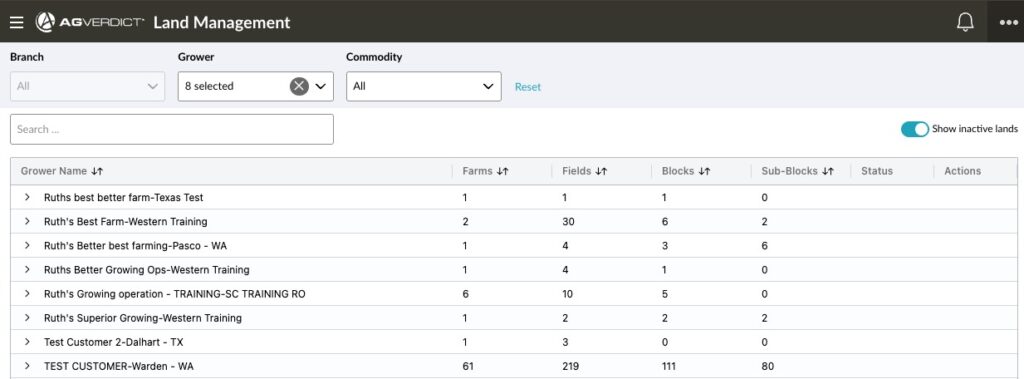Open the Grower dropdown
The width and height of the screenshot is (1024, 379).
click(x=255, y=86)
